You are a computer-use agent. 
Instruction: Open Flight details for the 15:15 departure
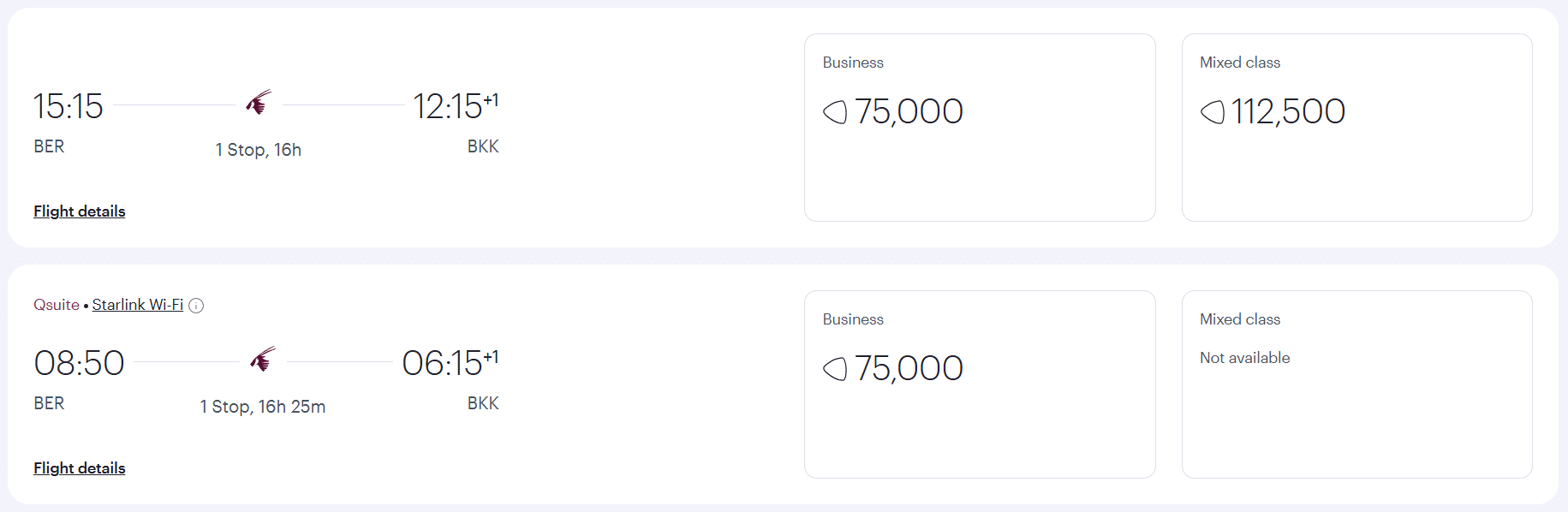[x=79, y=211]
